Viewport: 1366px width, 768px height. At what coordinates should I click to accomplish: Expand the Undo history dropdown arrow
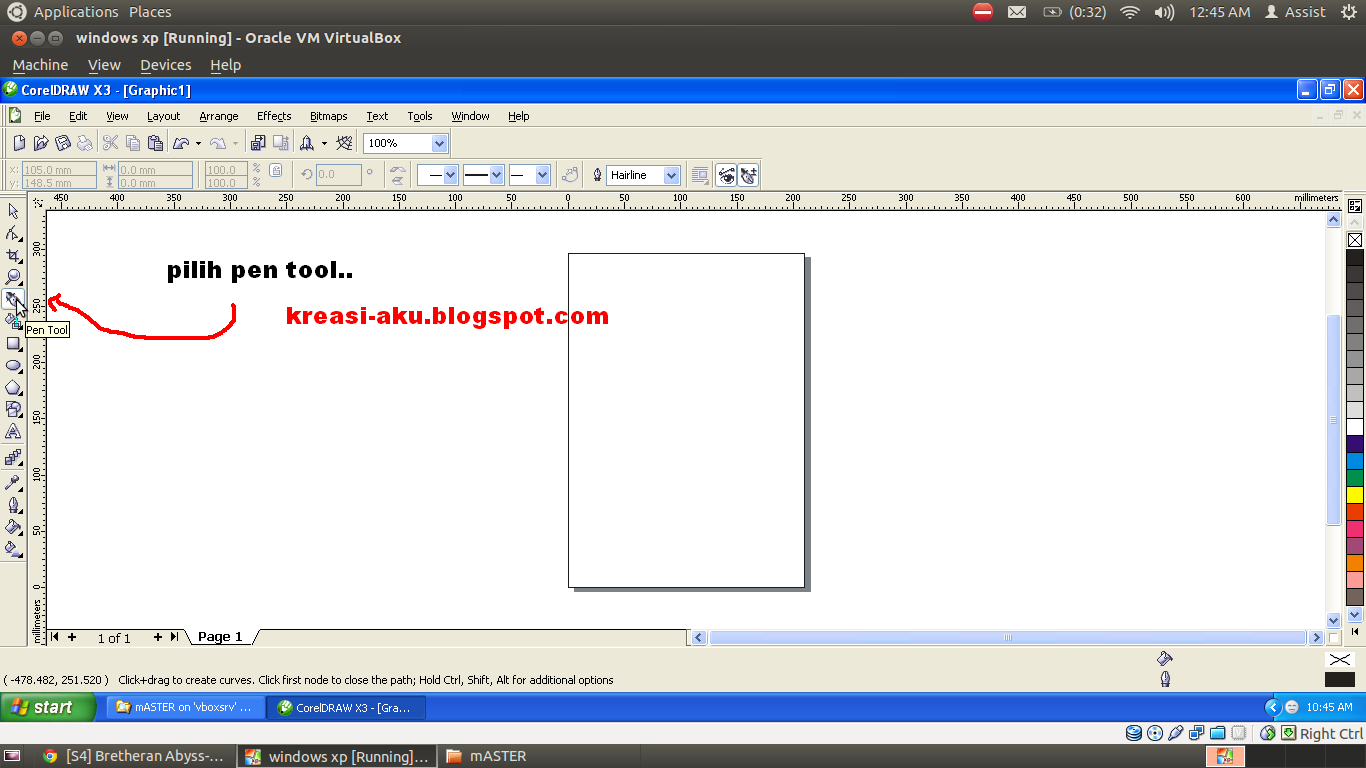click(x=198, y=143)
